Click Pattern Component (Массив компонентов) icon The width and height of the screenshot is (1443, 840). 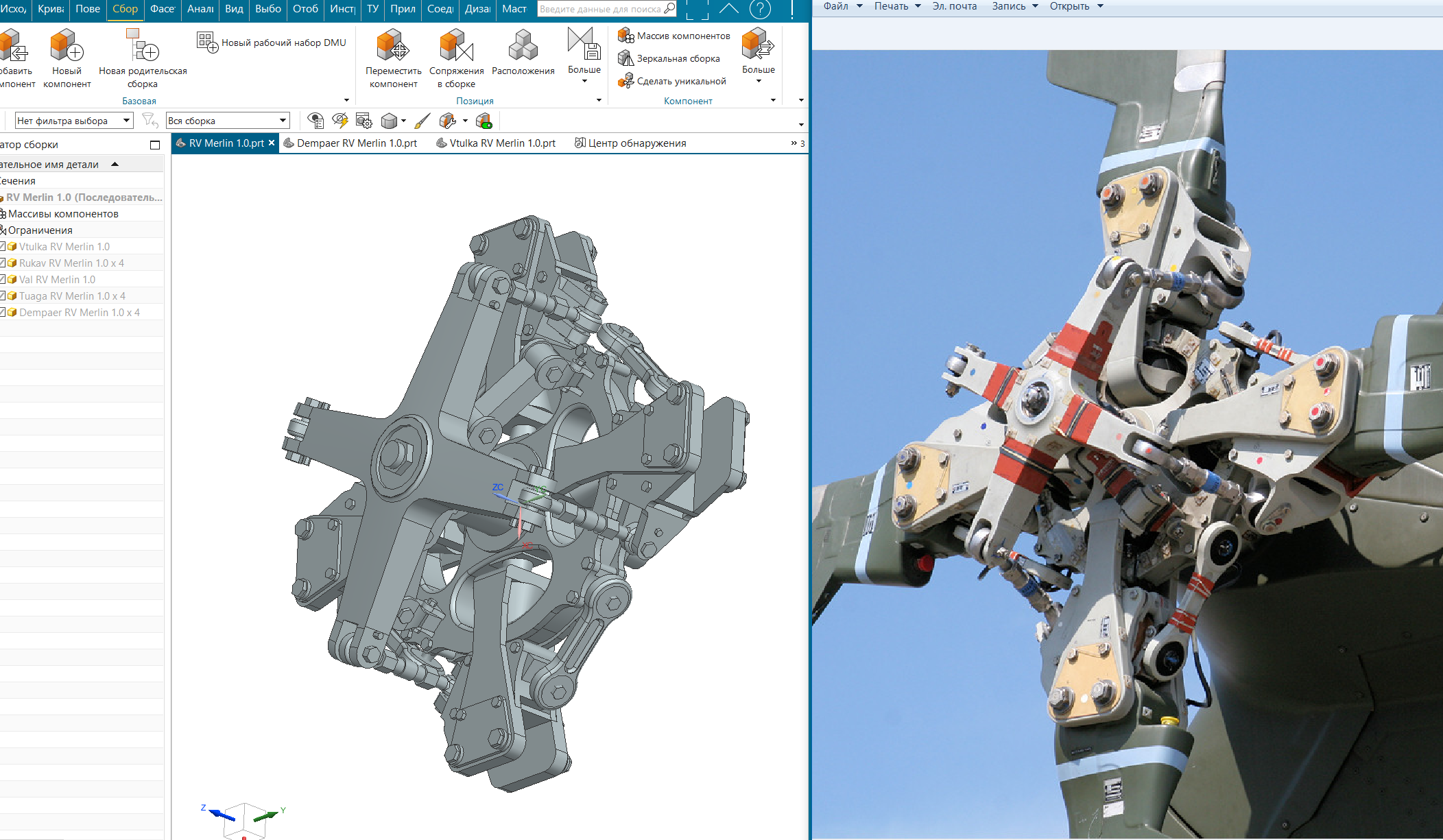625,36
